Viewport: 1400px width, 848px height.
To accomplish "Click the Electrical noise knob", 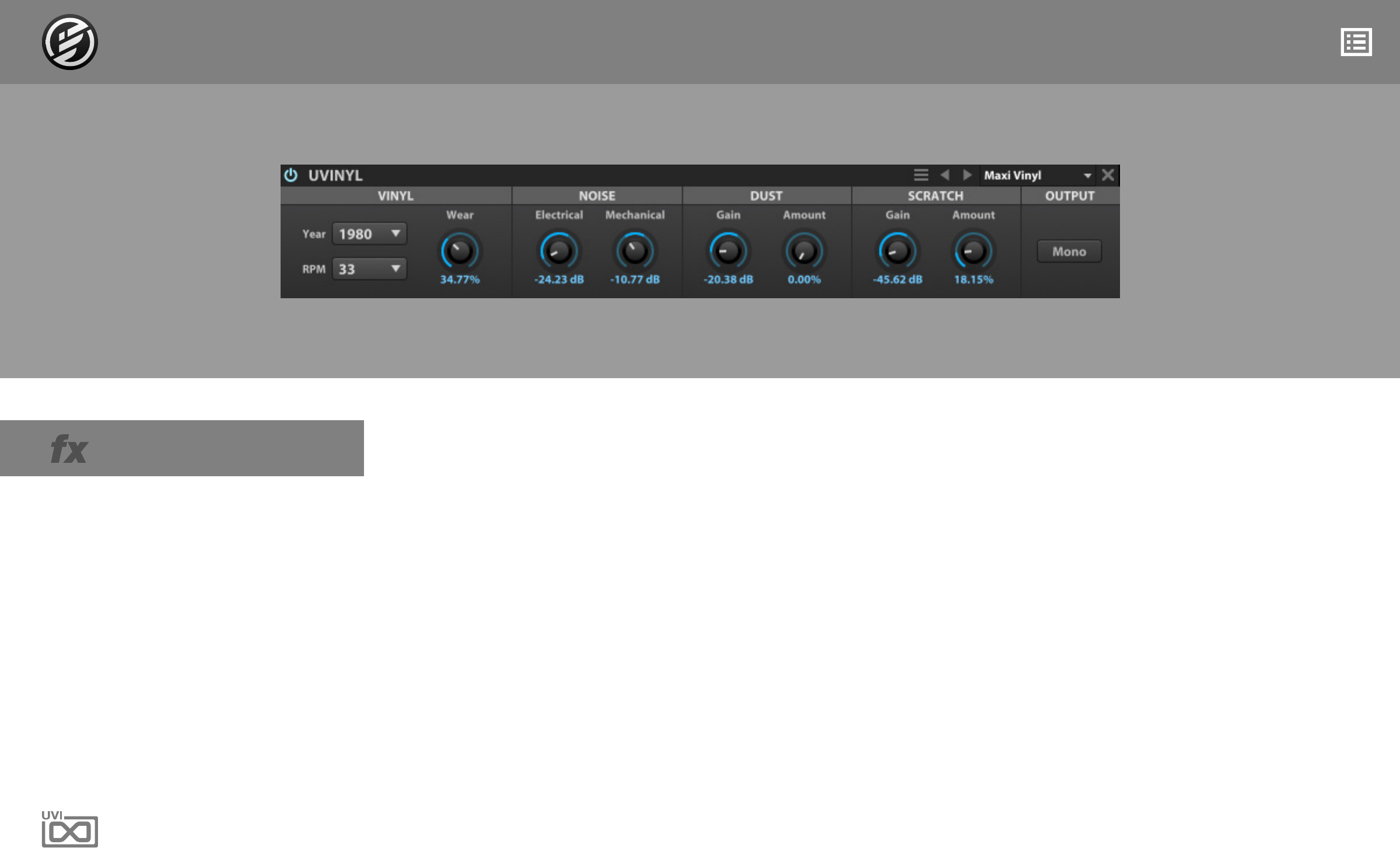I will coord(559,251).
